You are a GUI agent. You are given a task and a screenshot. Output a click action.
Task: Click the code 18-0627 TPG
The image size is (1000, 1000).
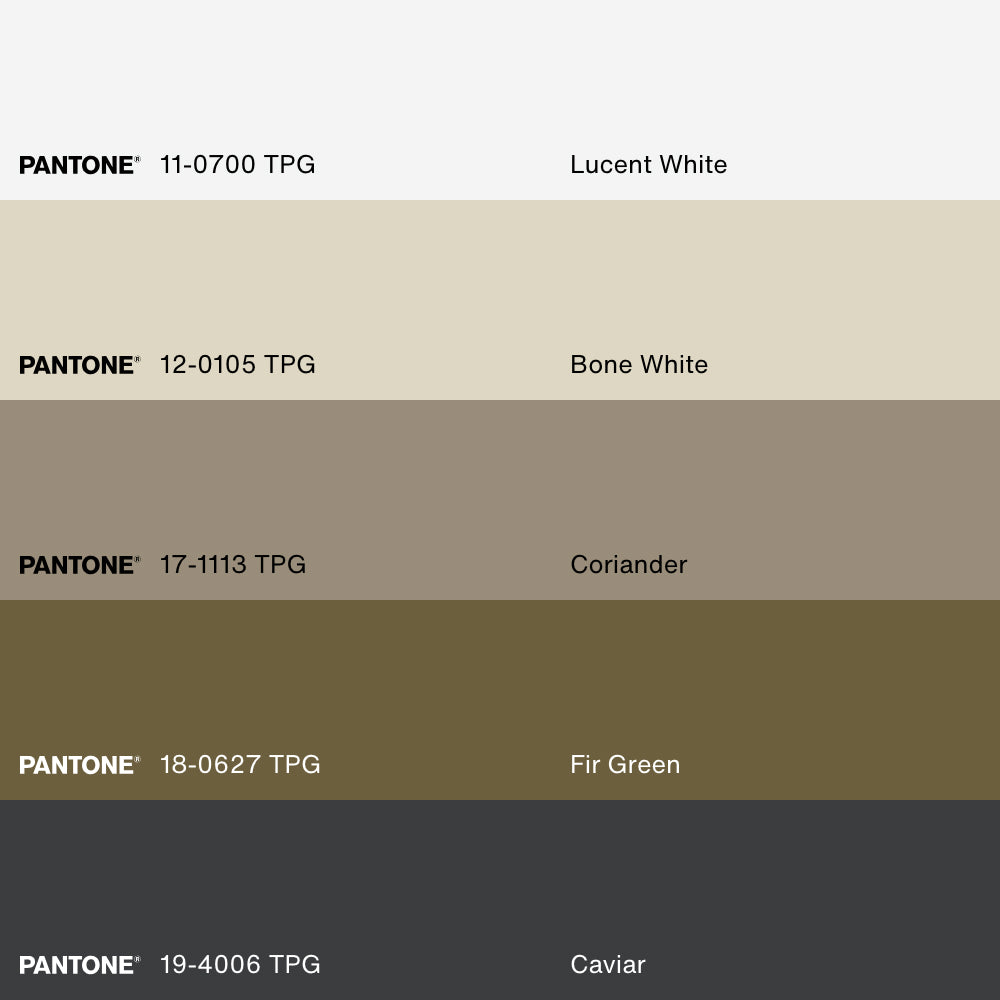[240, 765]
